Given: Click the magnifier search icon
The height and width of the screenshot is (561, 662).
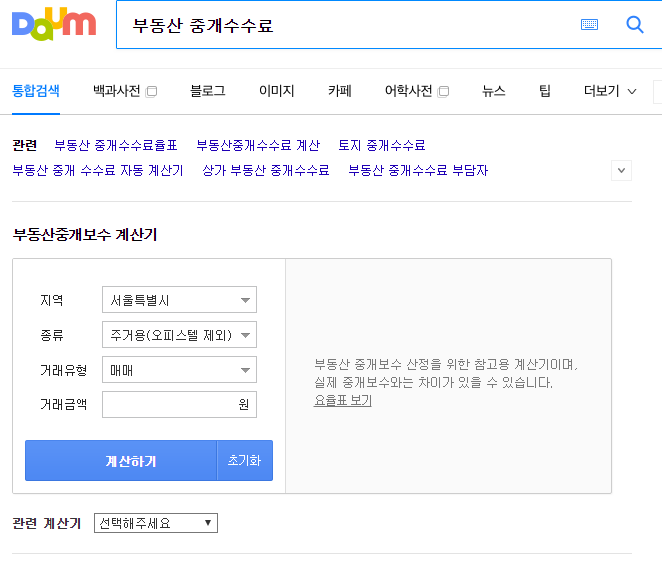Looking at the screenshot, I should 635,24.
